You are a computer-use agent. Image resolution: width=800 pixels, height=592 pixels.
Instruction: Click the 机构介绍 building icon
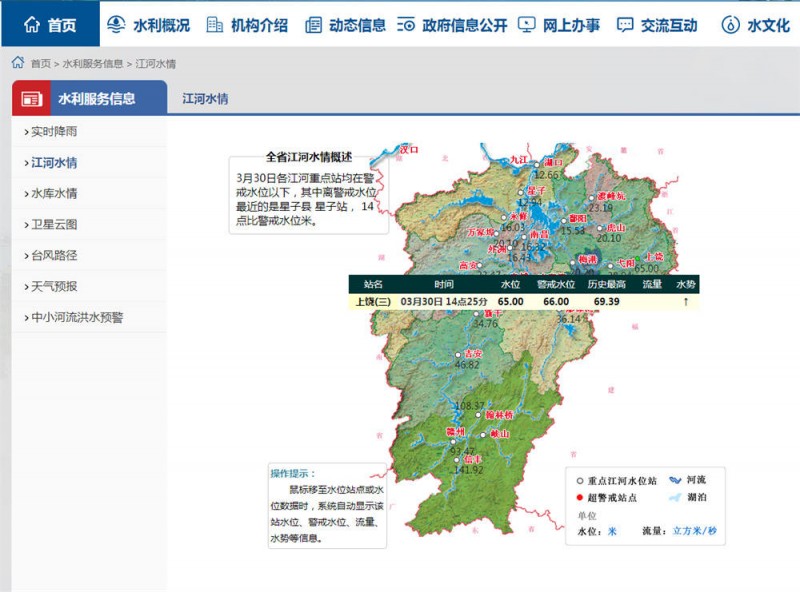[x=213, y=23]
